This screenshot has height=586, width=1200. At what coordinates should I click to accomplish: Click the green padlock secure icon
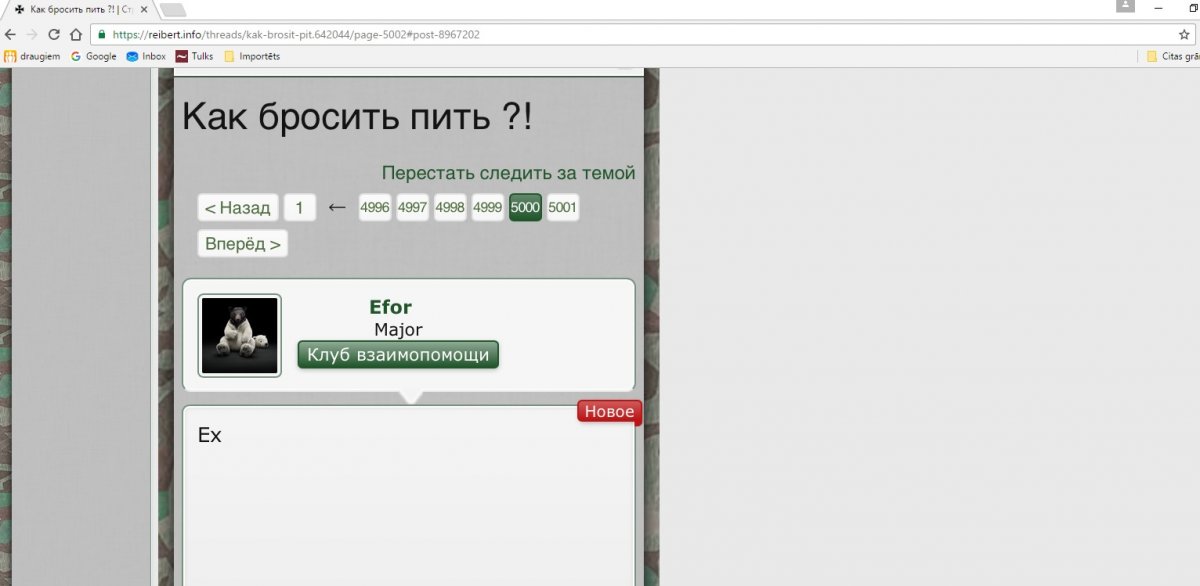pos(102,34)
